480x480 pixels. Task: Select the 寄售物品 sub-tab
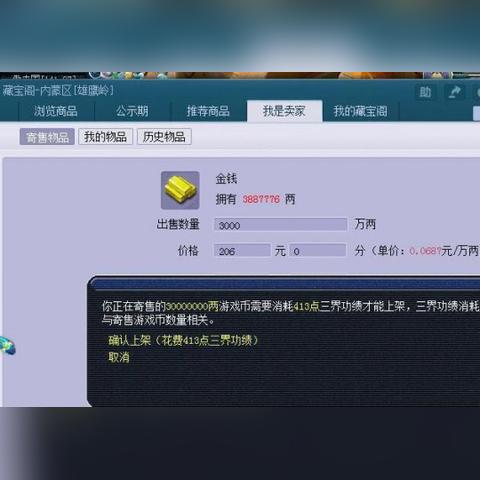[47, 137]
